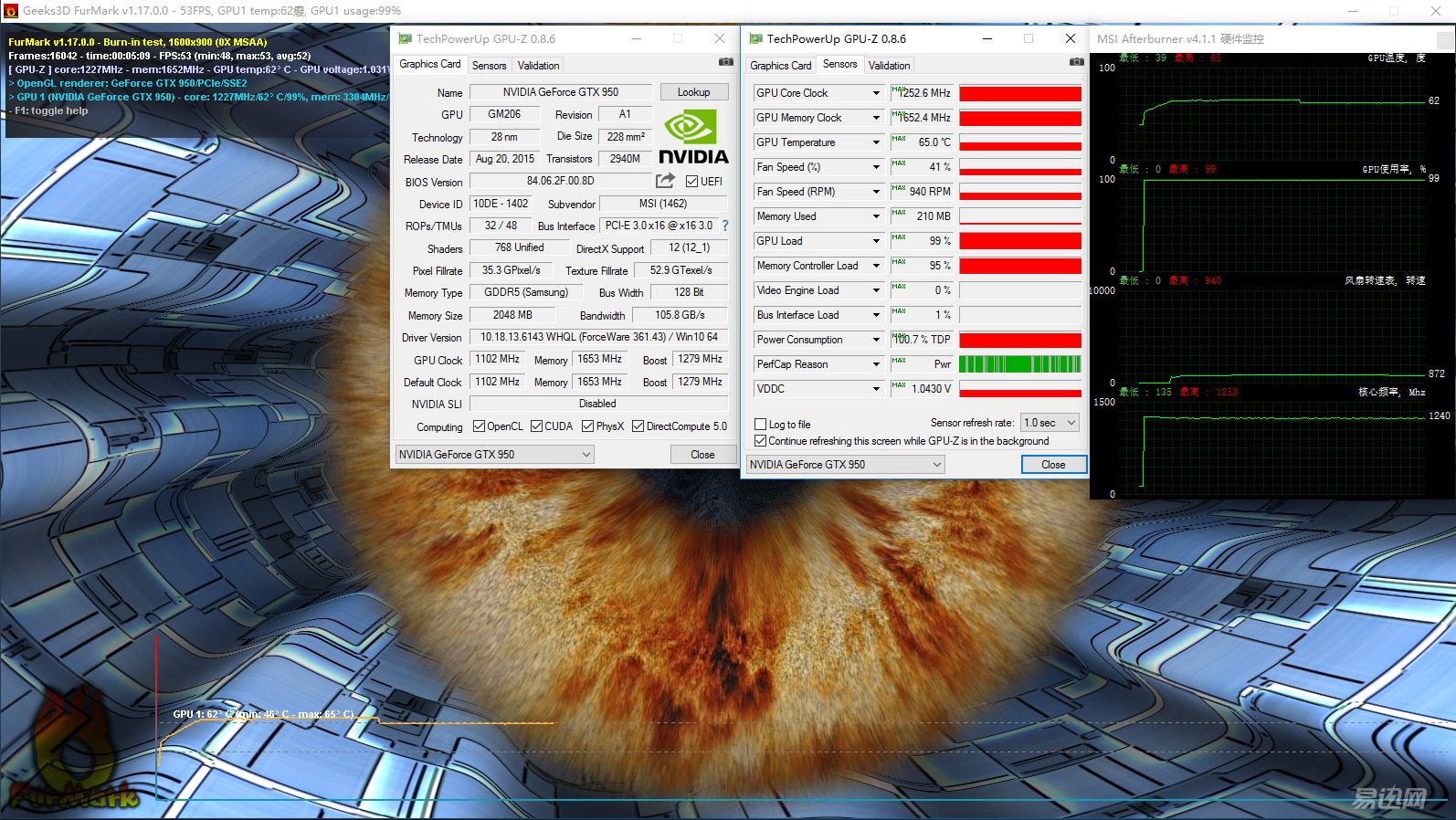Open the GPU Memory Clock sensor dropdown
1456x820 pixels.
(x=876, y=118)
